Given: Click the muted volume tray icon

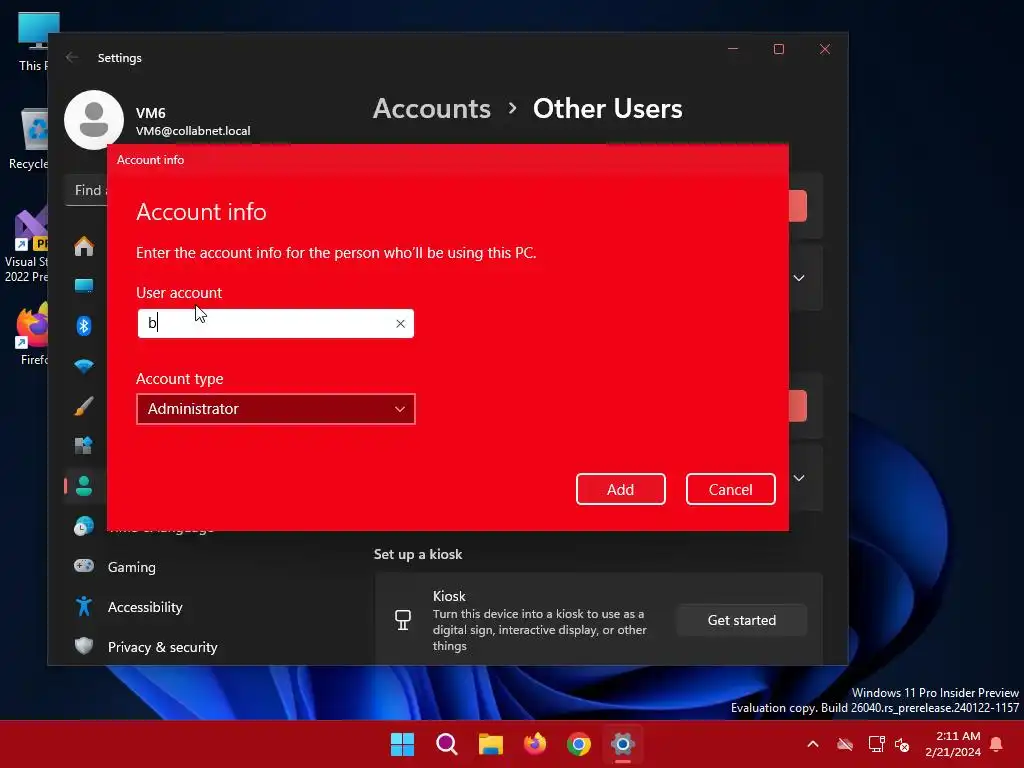Looking at the screenshot, I should click(902, 744).
